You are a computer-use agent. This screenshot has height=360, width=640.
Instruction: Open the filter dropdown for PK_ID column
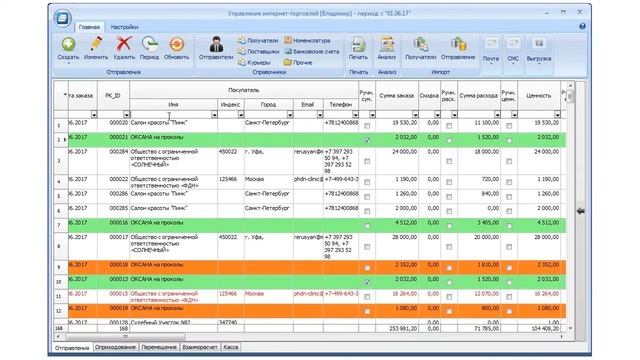click(126, 115)
